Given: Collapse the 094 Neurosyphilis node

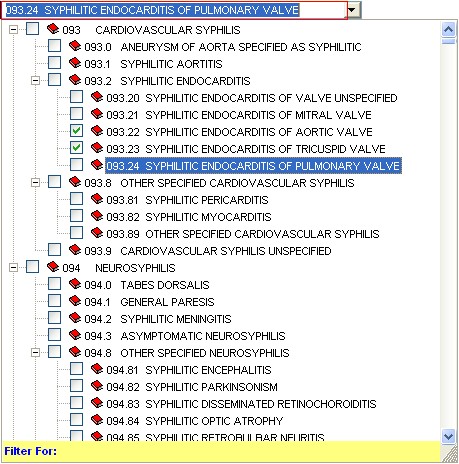Looking at the screenshot, I should point(13,267).
